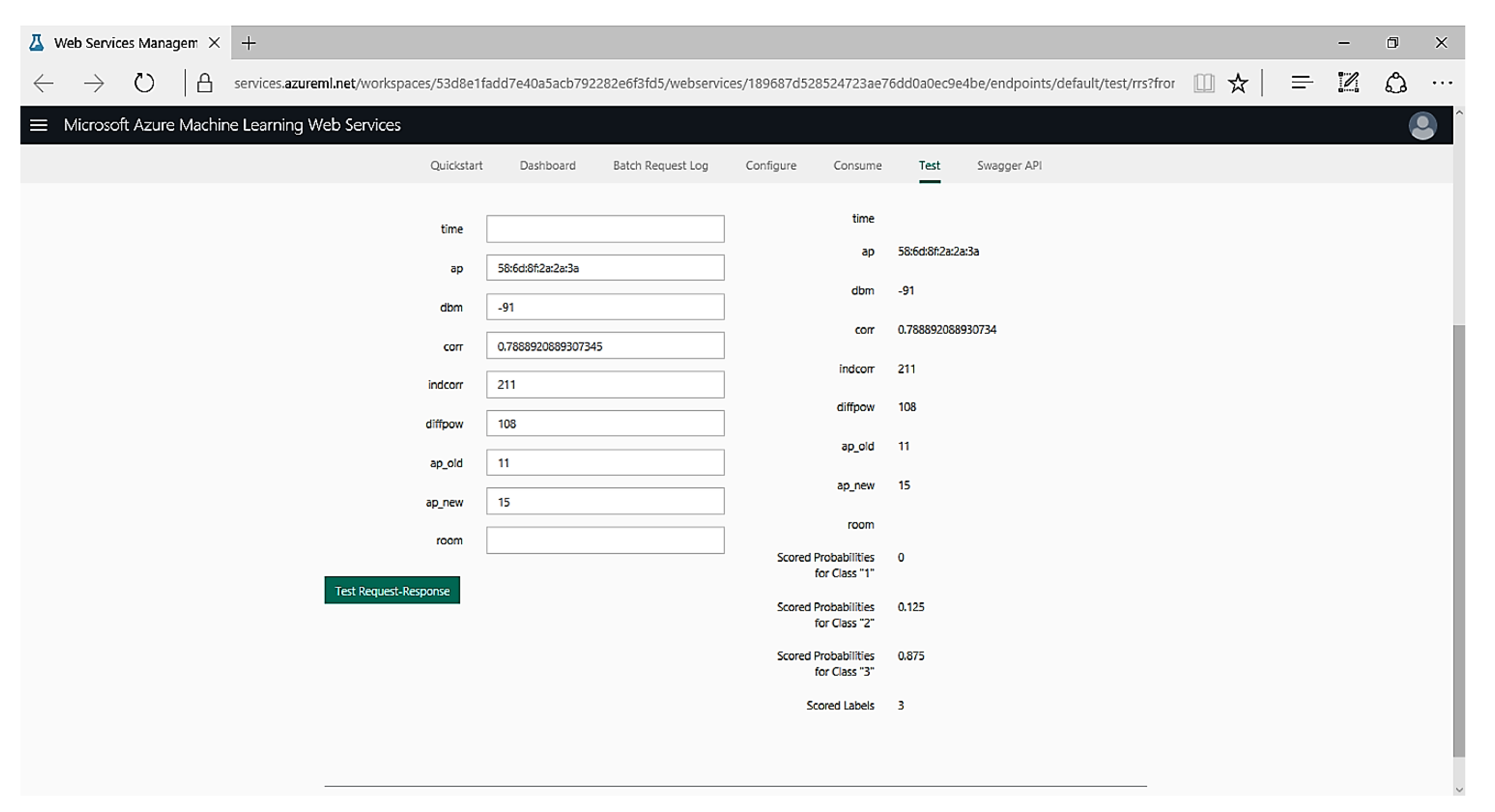Viewport: 1495px width, 812px height.
Task: Switch to the Dashboard tab
Action: (x=547, y=165)
